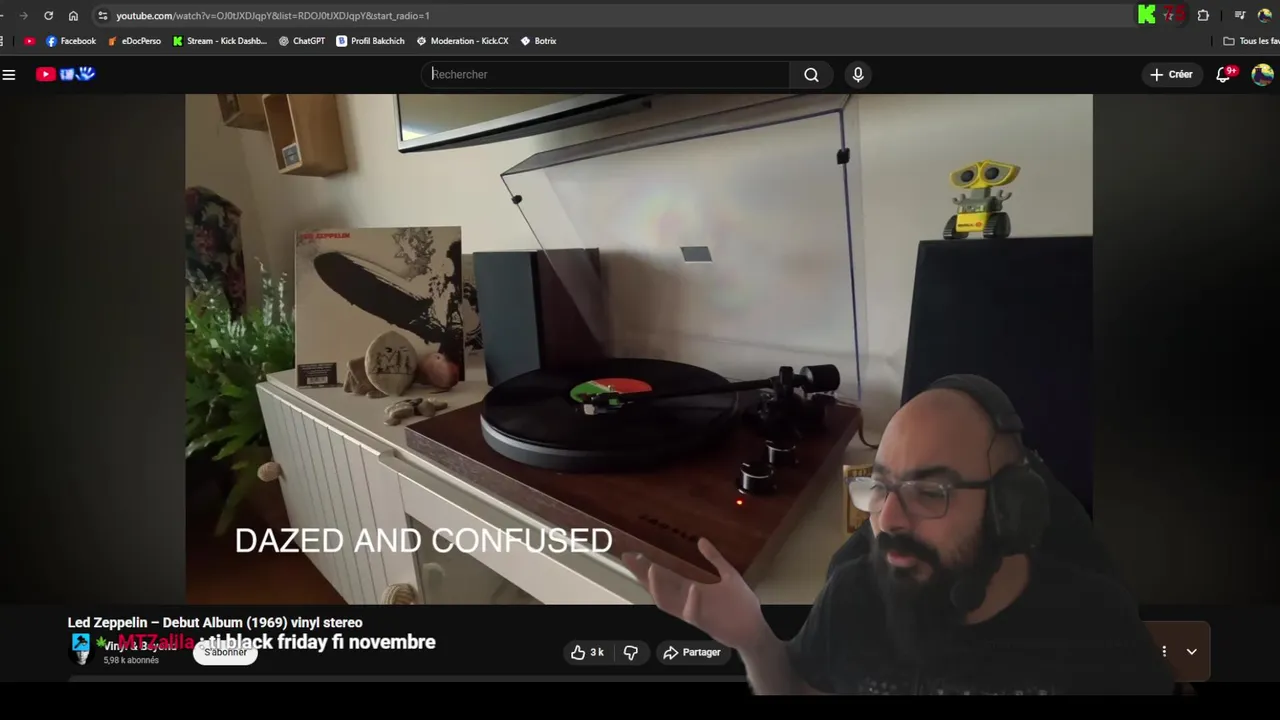Open the ChatGPT bookmark
This screenshot has height=720, width=1280.
(302, 41)
